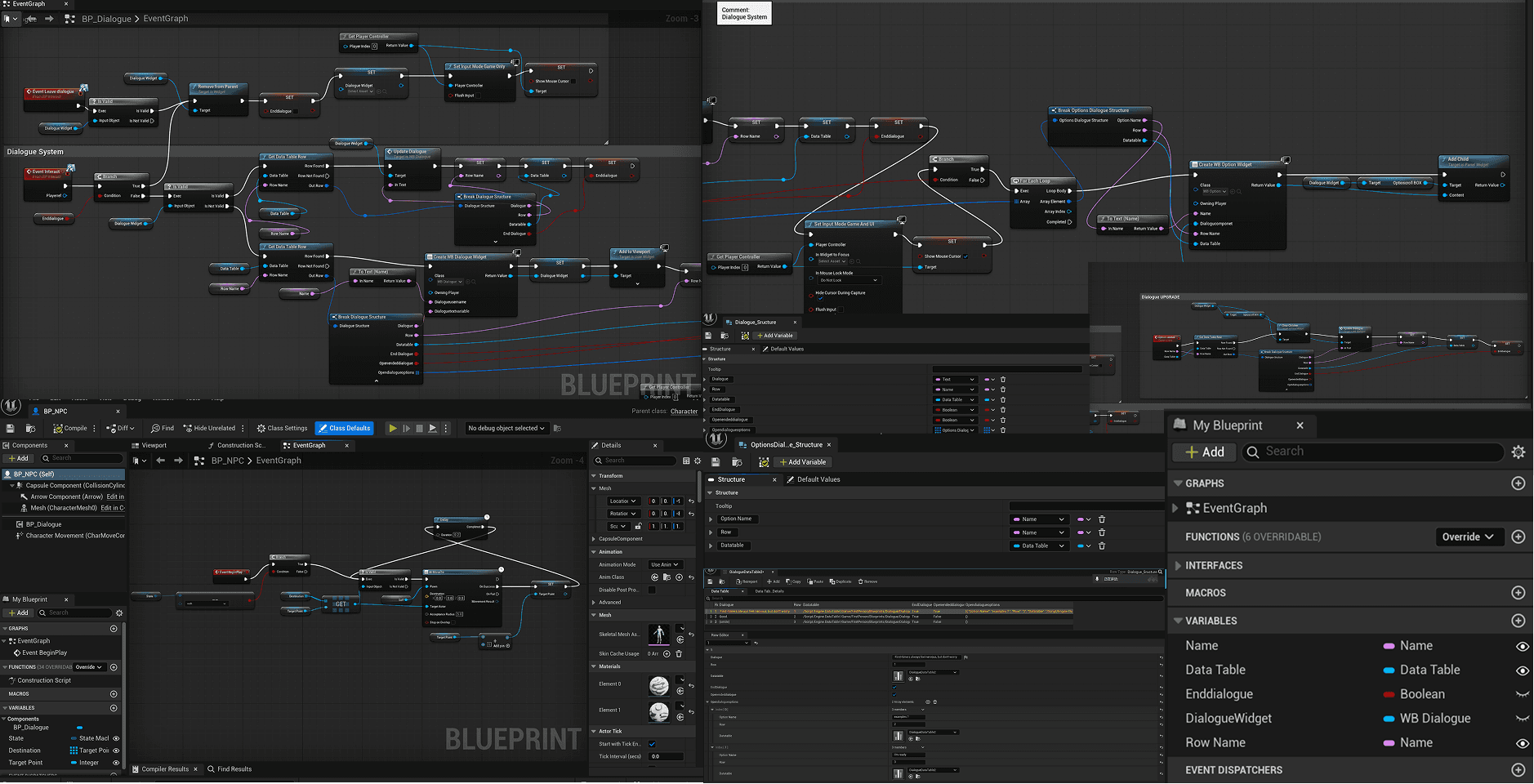Change the Dialogue variable Text type dropdown
This screenshot has width=1534, height=784.
(955, 379)
